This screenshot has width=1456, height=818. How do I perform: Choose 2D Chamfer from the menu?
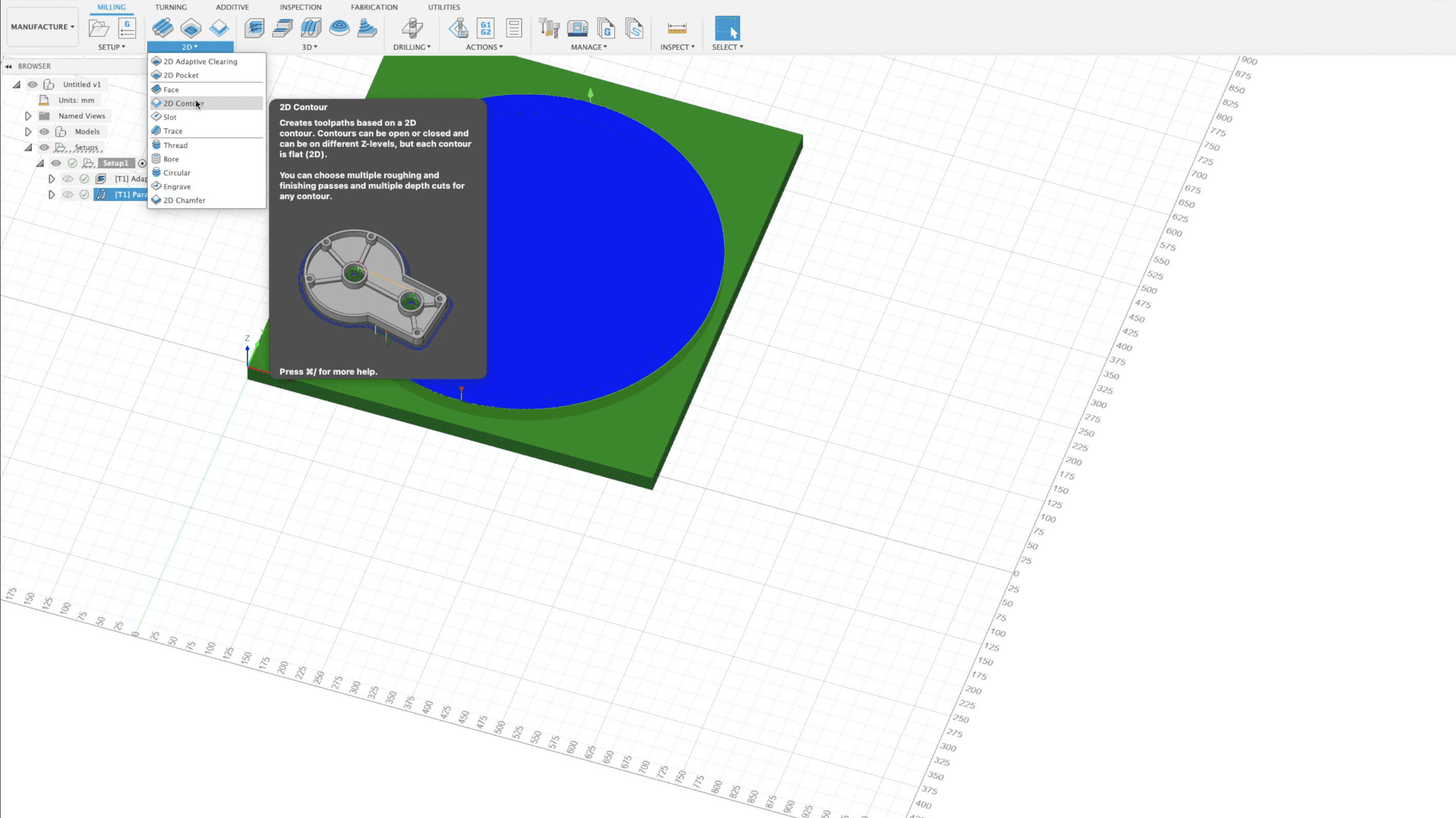[184, 200]
